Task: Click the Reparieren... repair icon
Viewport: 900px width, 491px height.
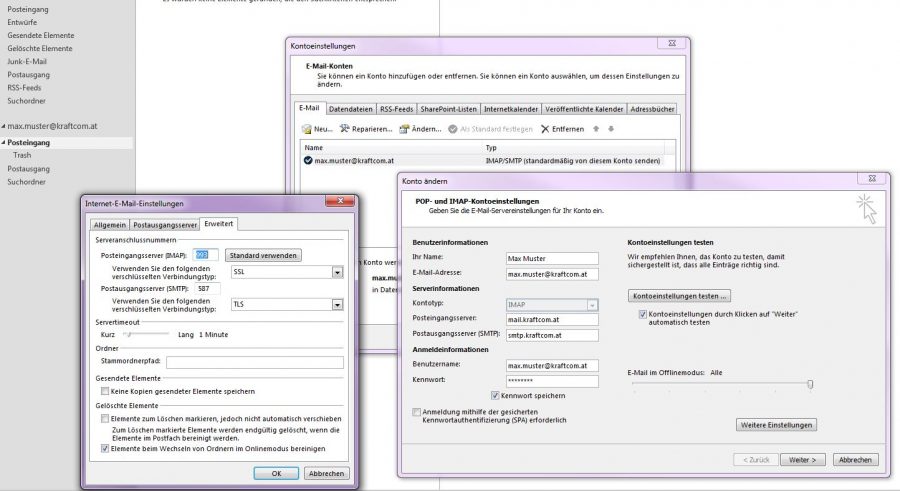Action: [x=345, y=129]
